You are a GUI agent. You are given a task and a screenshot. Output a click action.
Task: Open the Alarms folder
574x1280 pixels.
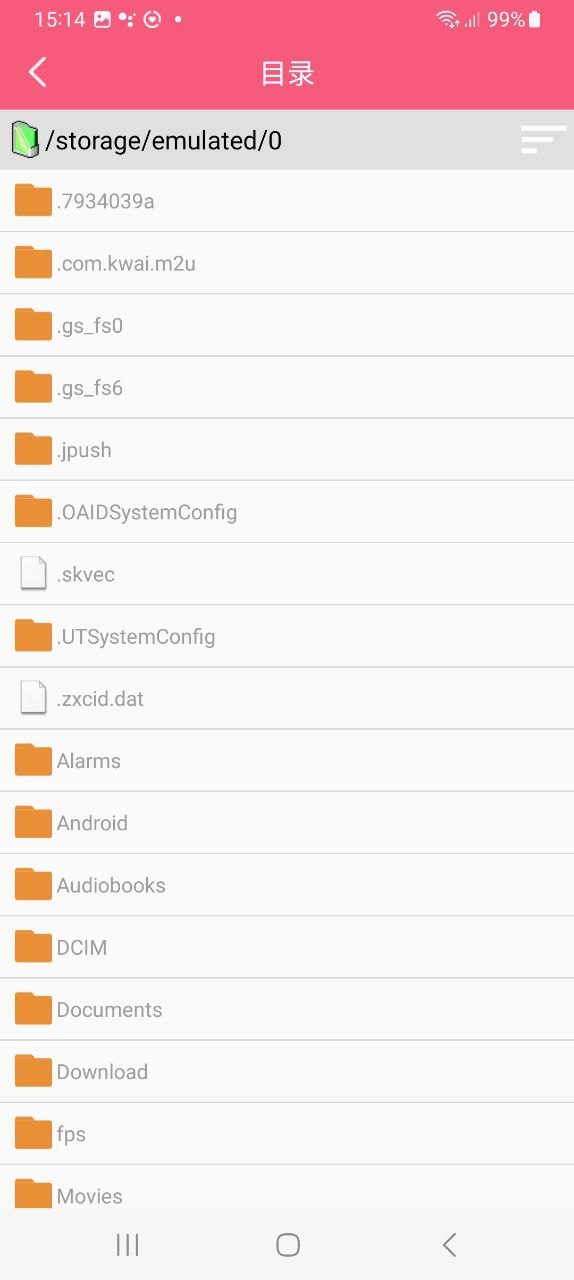(x=287, y=760)
